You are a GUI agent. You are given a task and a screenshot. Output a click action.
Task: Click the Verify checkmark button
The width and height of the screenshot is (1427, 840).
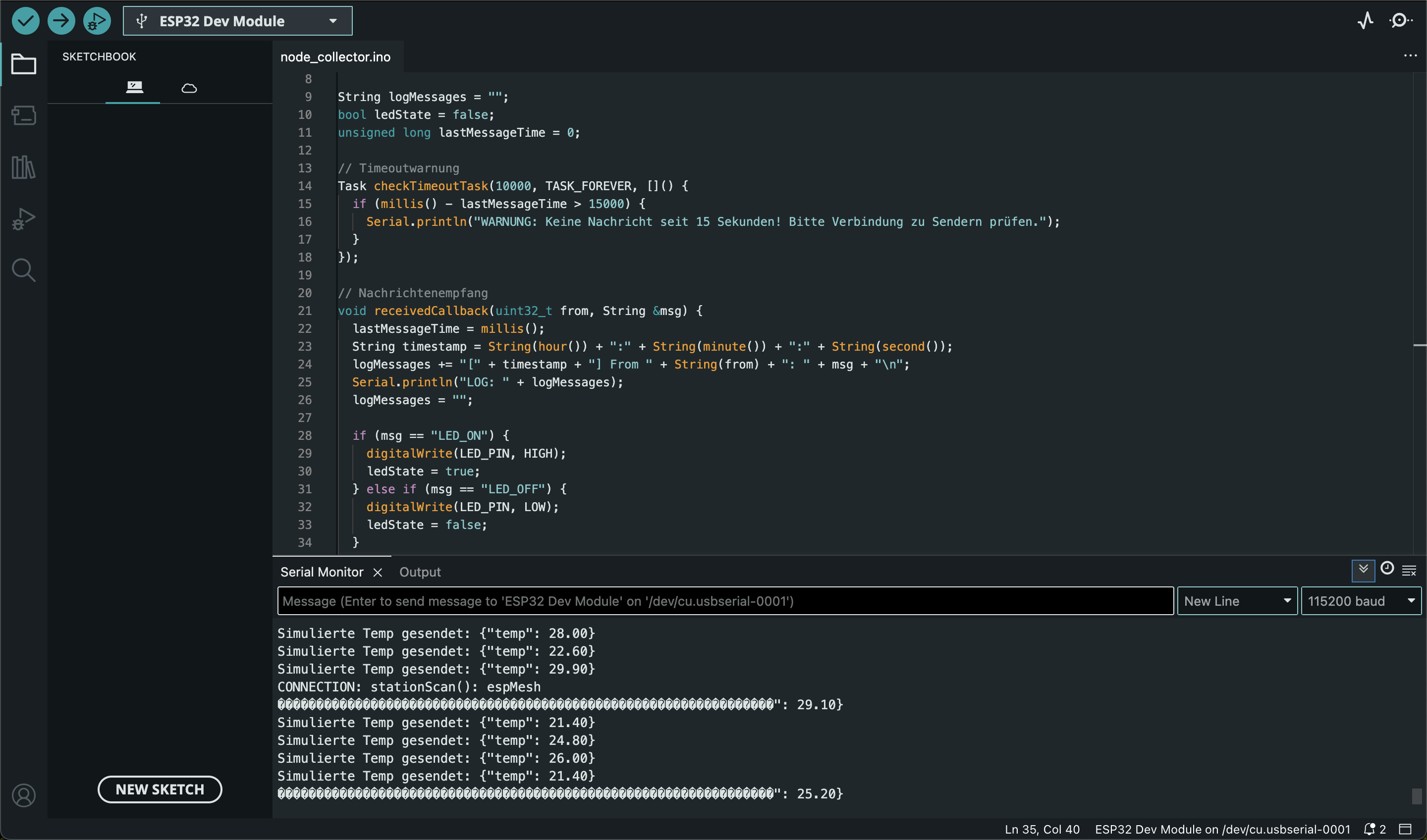point(25,21)
